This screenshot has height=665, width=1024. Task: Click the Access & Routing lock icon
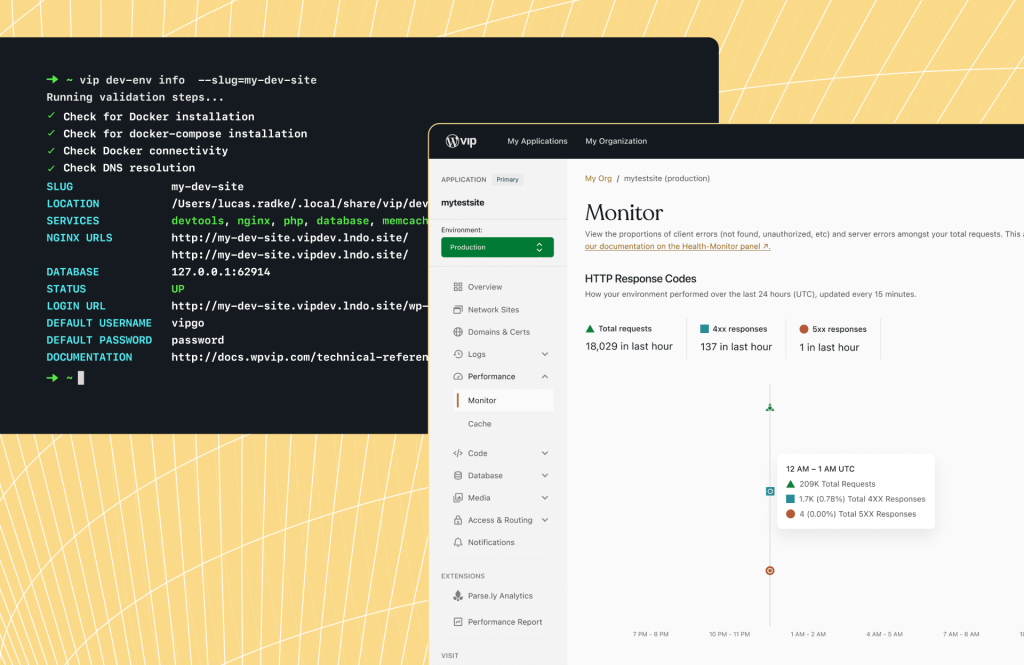click(x=458, y=520)
